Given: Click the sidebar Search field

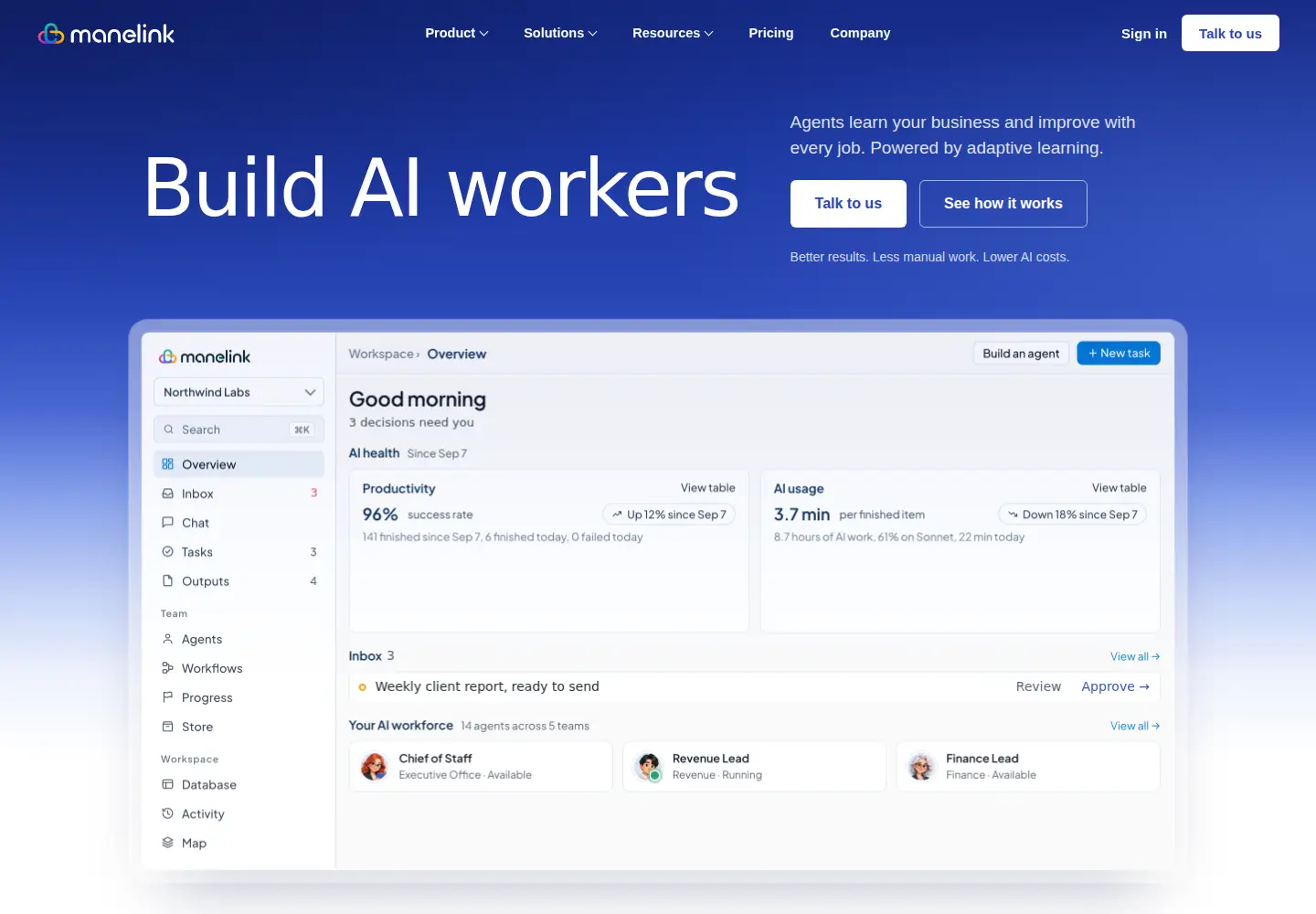Looking at the screenshot, I should pos(239,430).
